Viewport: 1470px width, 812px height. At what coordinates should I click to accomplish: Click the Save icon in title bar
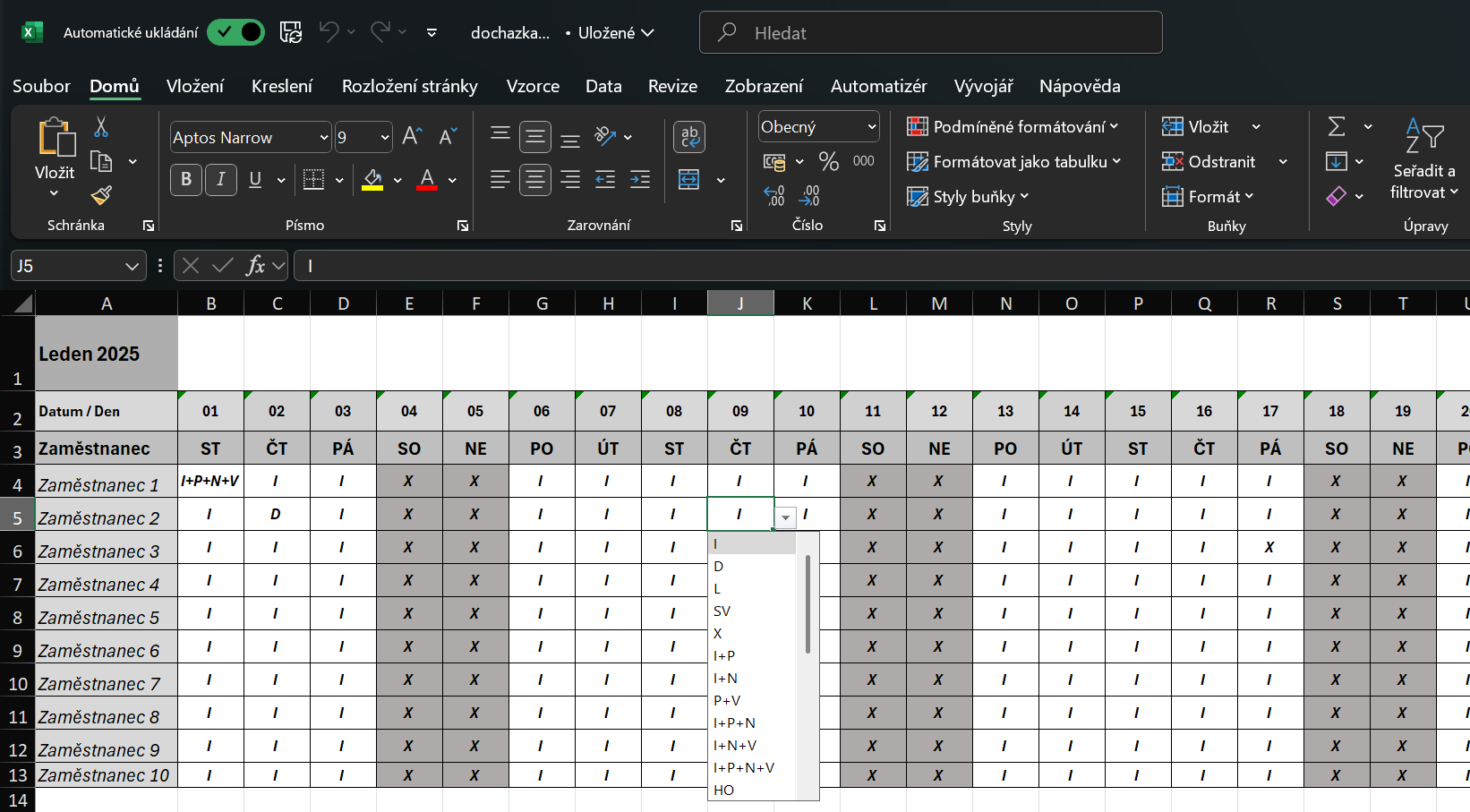point(291,33)
